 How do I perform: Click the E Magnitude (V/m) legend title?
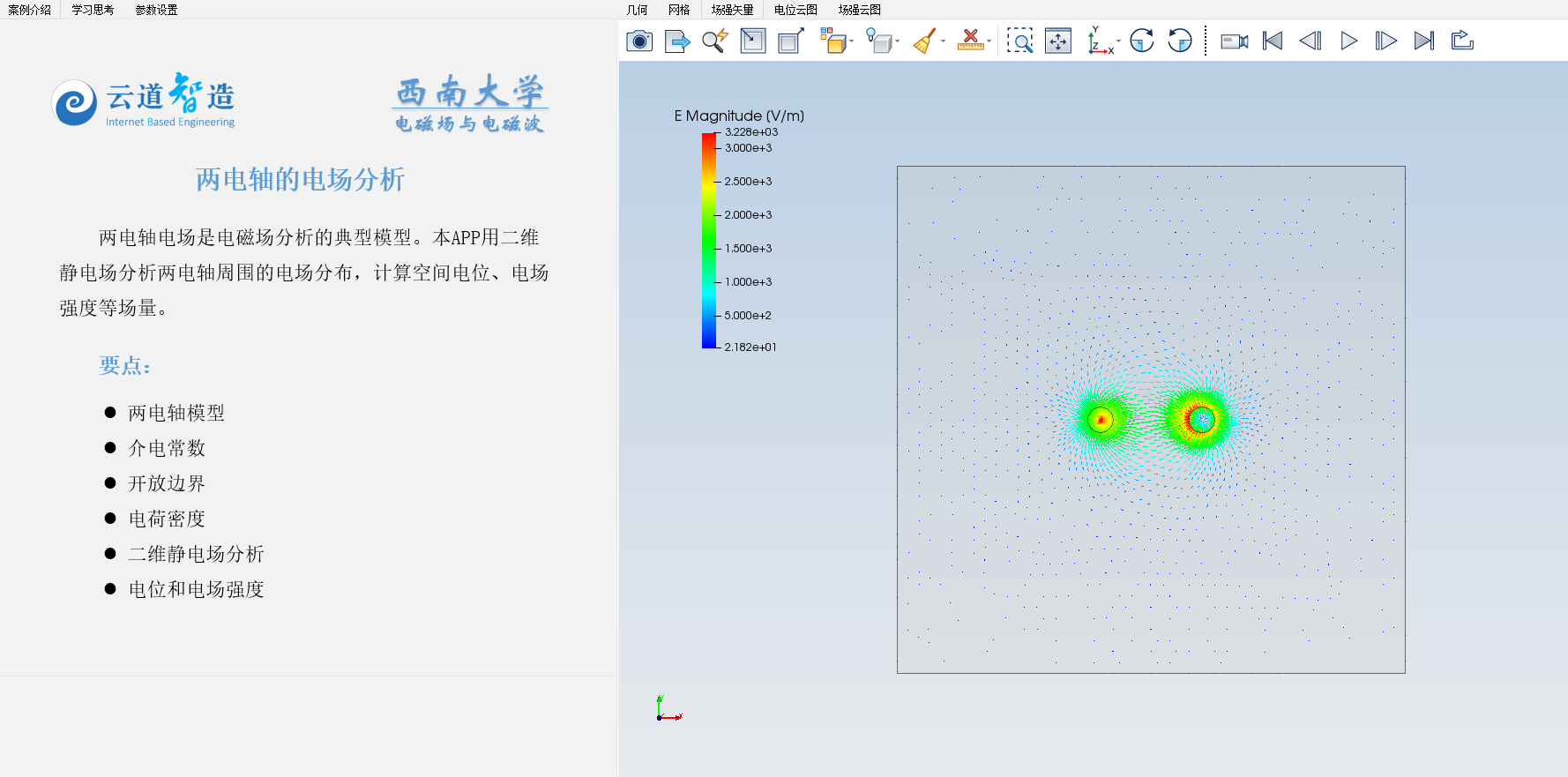pos(739,116)
